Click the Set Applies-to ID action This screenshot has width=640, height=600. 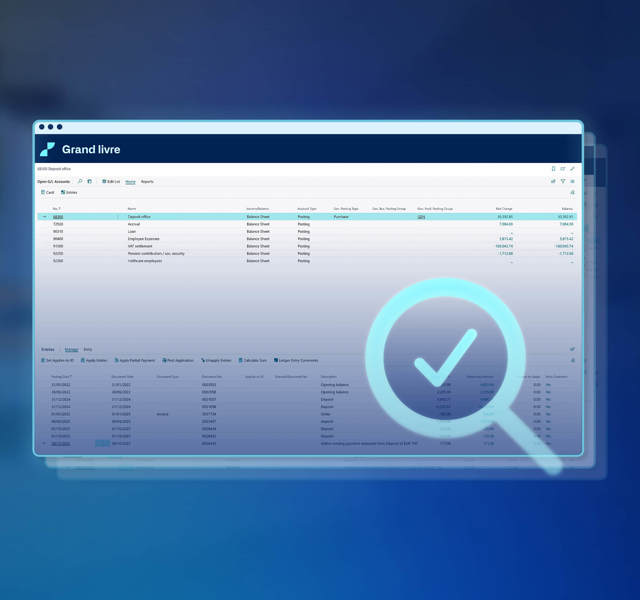58,360
